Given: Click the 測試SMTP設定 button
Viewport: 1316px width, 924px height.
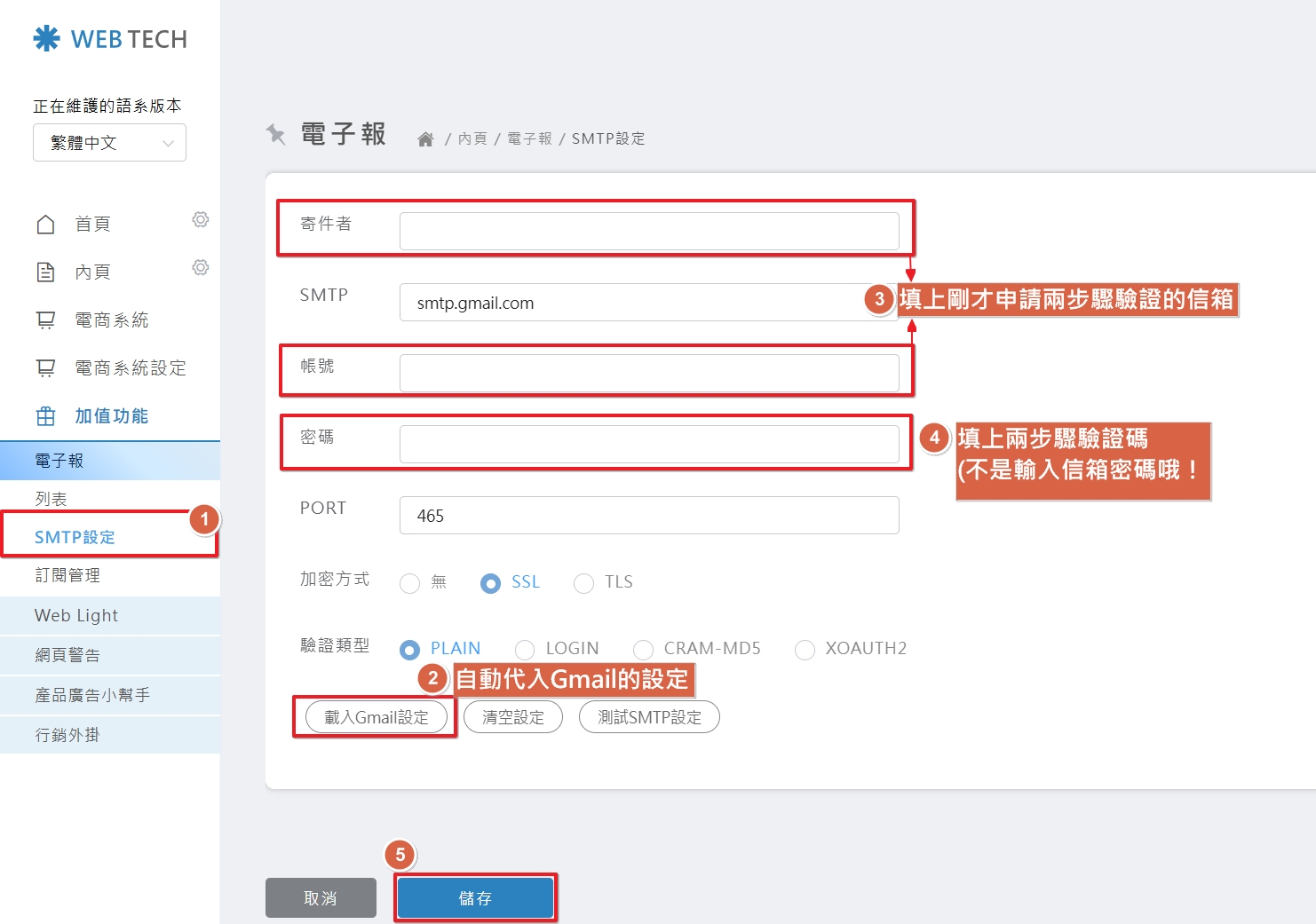Looking at the screenshot, I should [649, 716].
